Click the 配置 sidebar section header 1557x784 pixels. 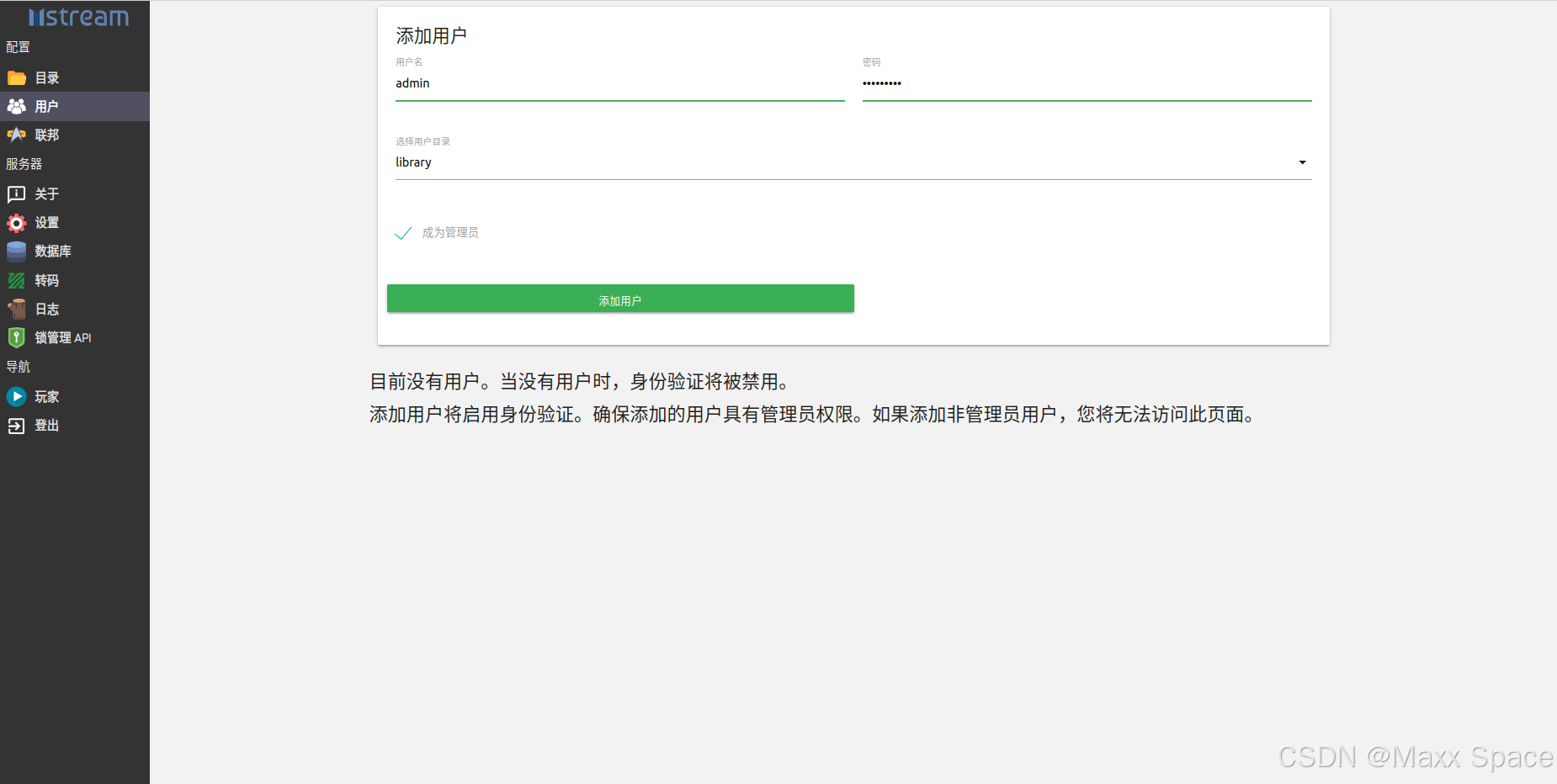pyautogui.click(x=18, y=47)
